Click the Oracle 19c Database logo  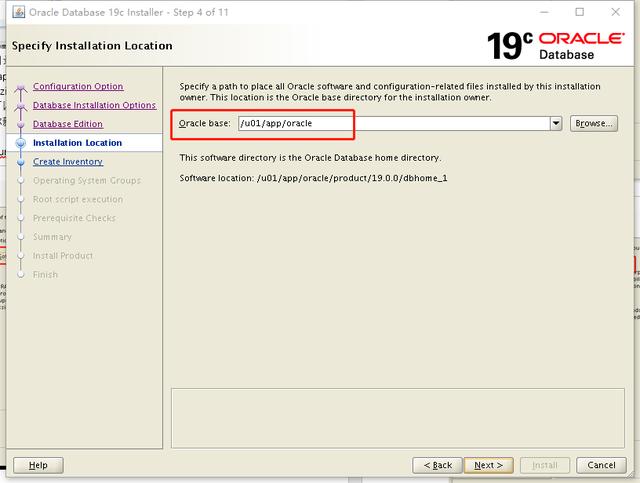pos(556,46)
